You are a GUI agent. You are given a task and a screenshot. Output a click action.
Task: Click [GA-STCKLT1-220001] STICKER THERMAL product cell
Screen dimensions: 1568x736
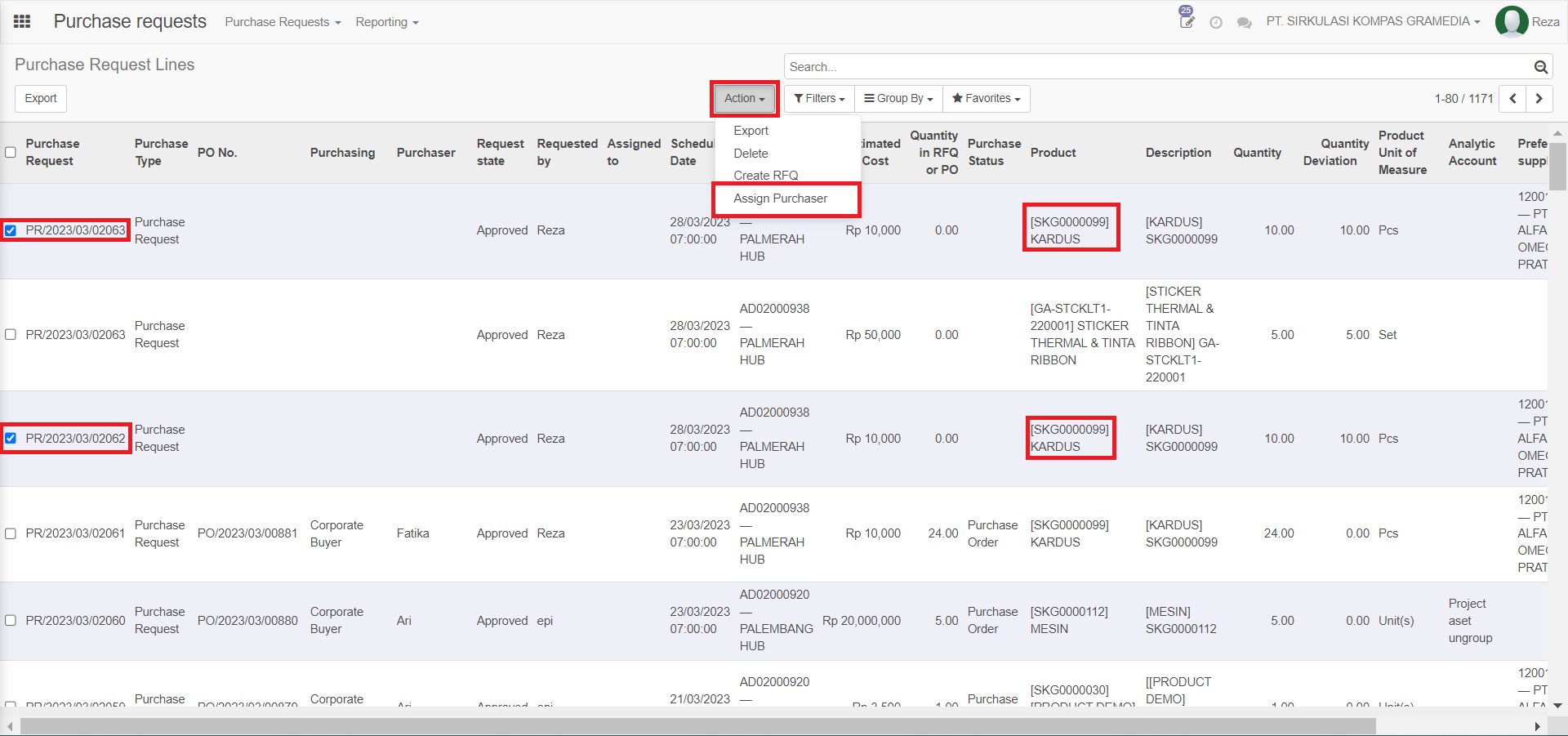point(1082,334)
